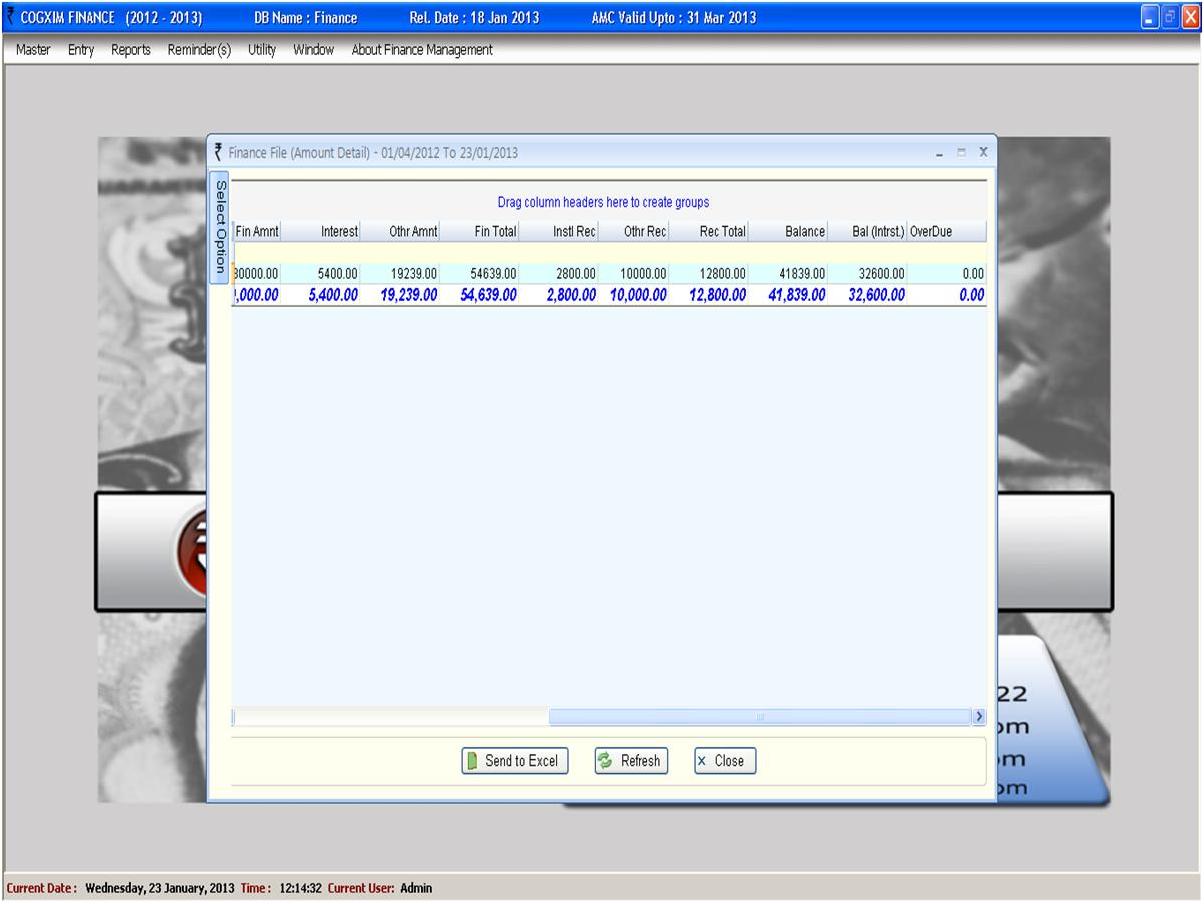Open the Entry menu
1204x904 pixels.
[81, 50]
